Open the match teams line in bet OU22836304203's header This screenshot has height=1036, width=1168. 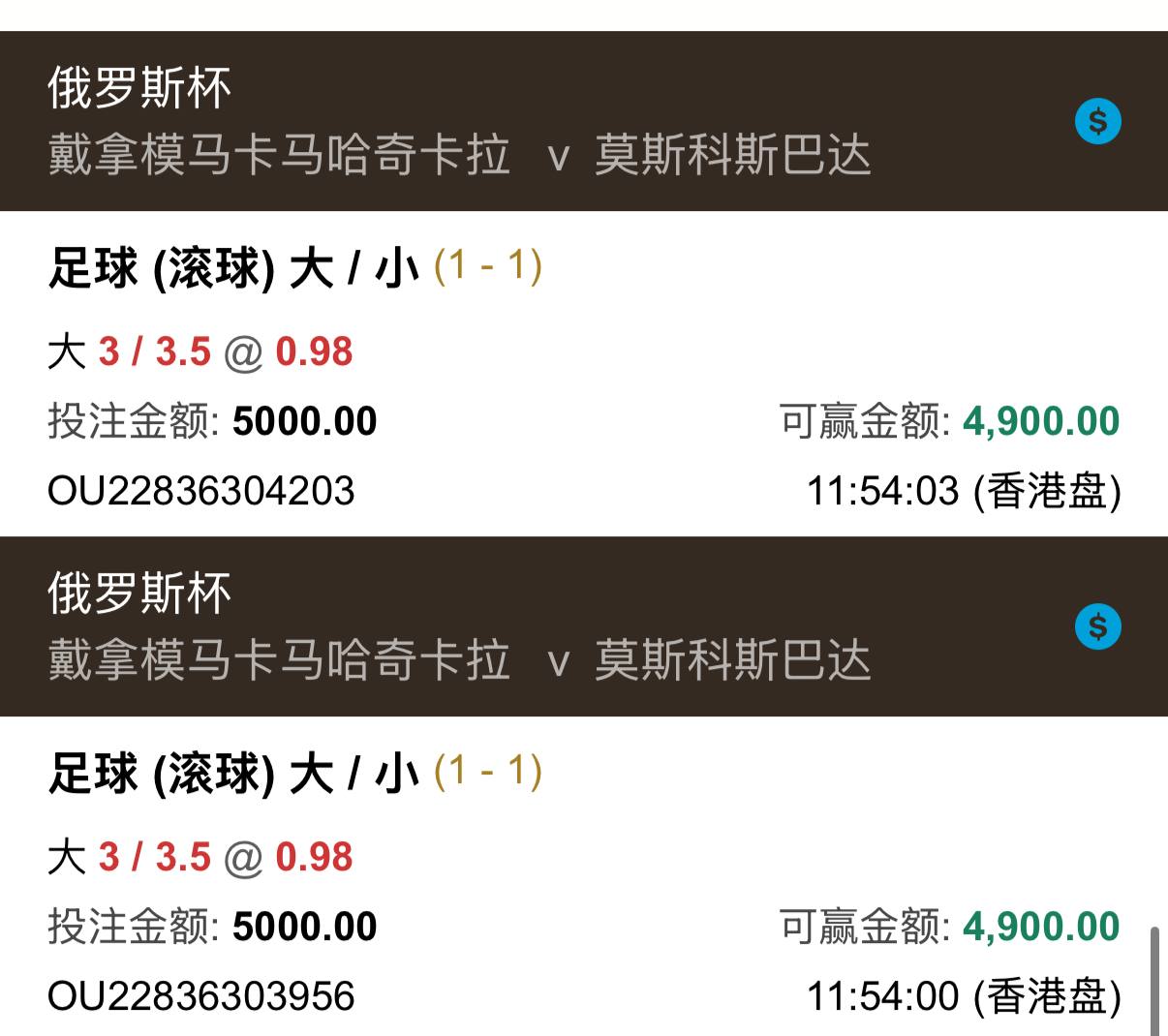[459, 156]
